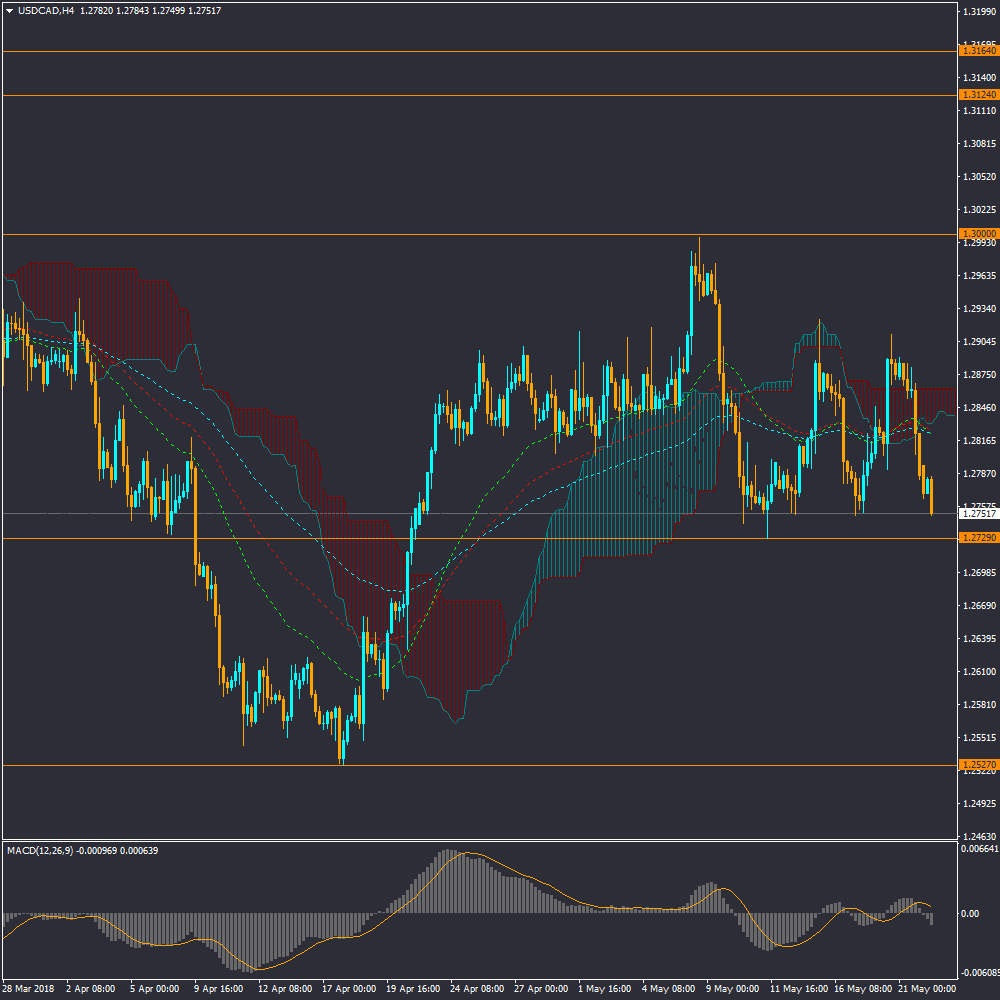Open the dropdown arrow beside USDCAD,H4
Image resolution: width=1000 pixels, height=1000 pixels.
click(x=9, y=11)
